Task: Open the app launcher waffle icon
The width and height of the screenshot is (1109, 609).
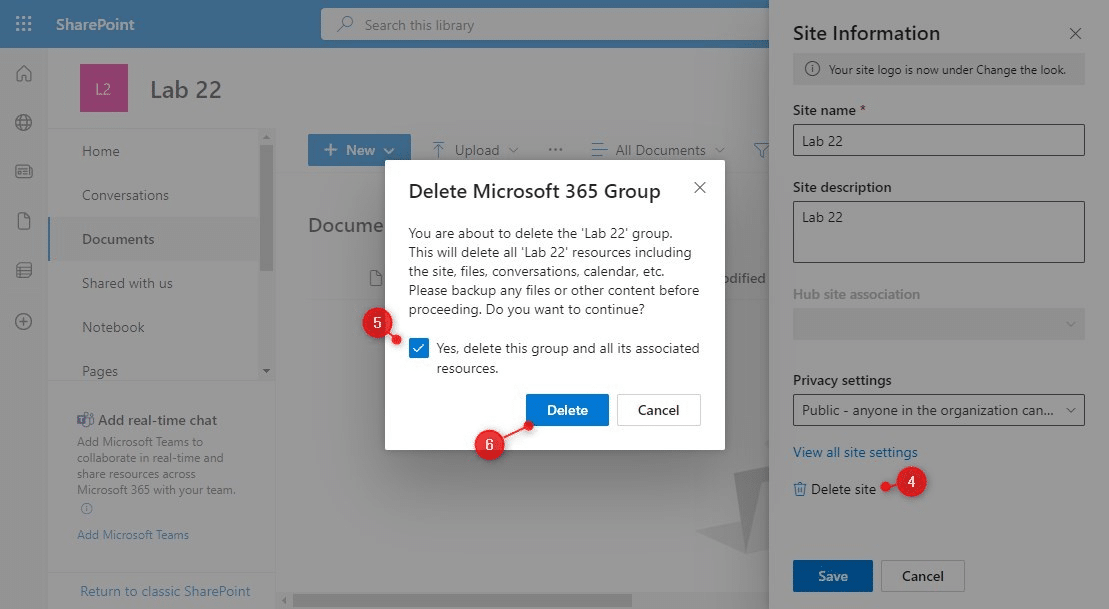Action: point(23,24)
